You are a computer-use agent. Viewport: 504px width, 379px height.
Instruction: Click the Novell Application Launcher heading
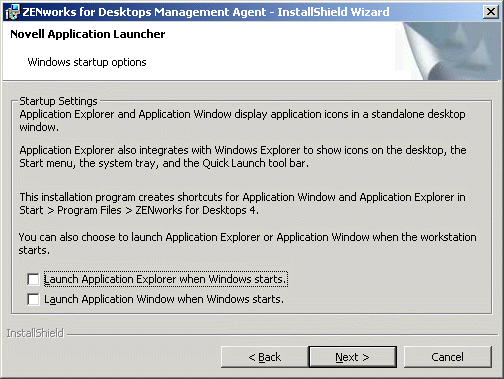tap(88, 34)
